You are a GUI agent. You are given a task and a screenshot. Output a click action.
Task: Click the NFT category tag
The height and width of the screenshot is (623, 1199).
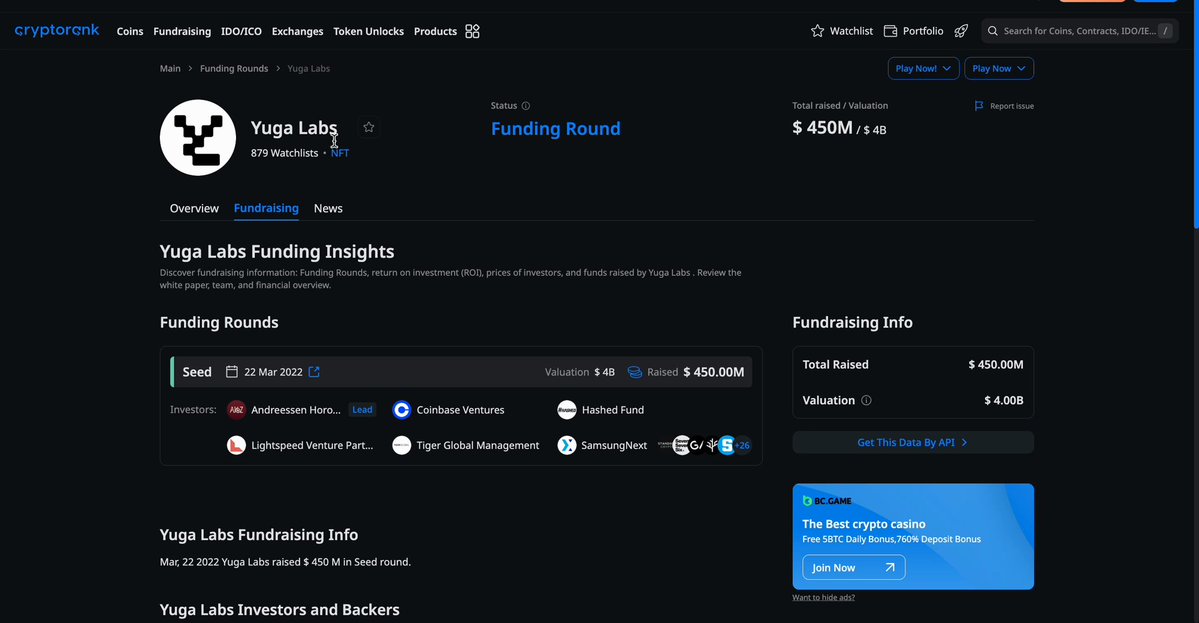pos(340,153)
